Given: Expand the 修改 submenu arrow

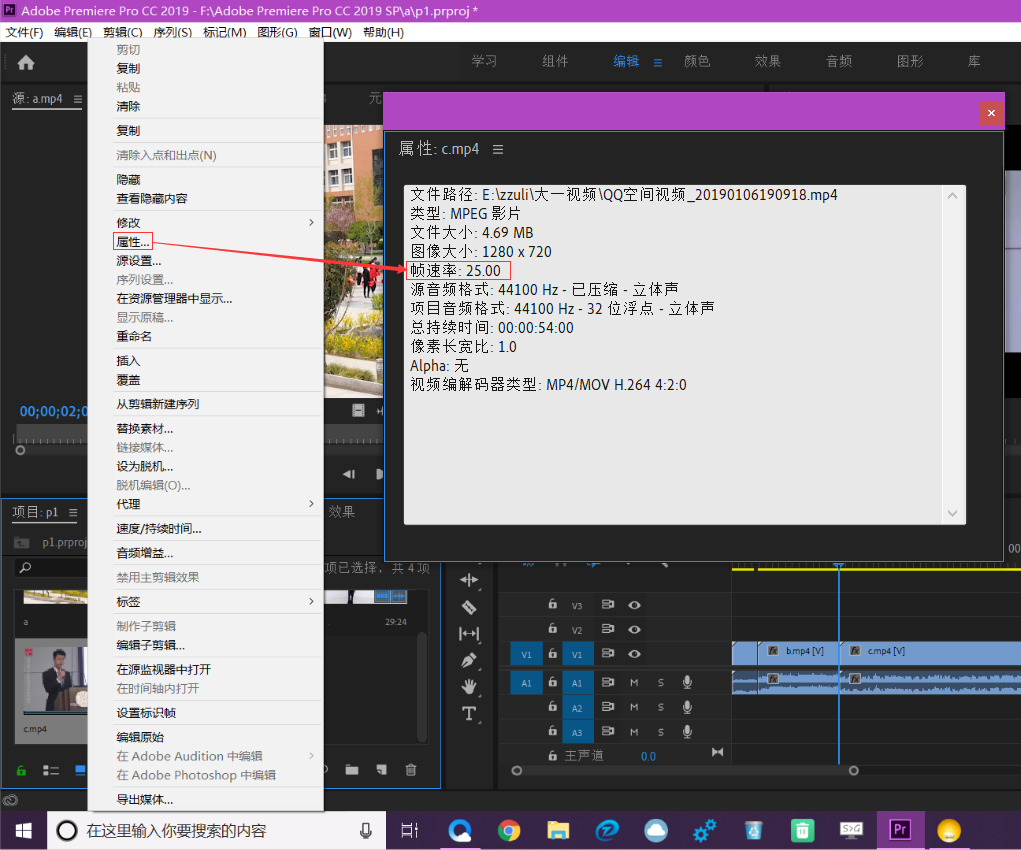Looking at the screenshot, I should pyautogui.click(x=311, y=223).
